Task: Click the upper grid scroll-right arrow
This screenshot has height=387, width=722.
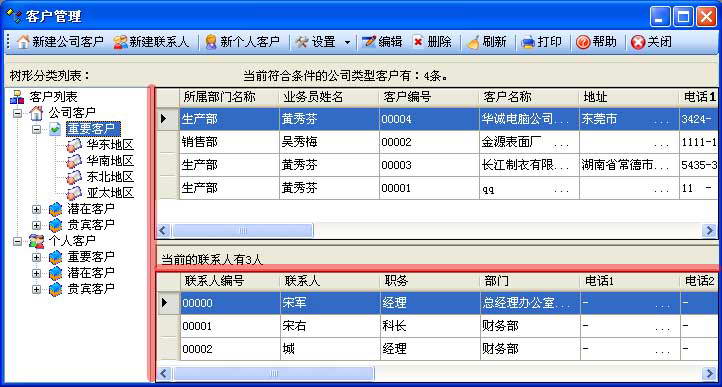Action: coord(710,230)
